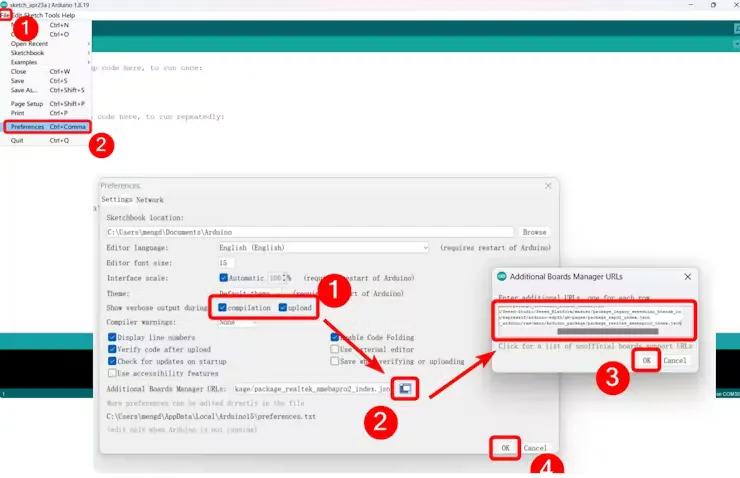The height and width of the screenshot is (478, 740).
Task: Close the Preferences dialog window
Action: click(548, 186)
